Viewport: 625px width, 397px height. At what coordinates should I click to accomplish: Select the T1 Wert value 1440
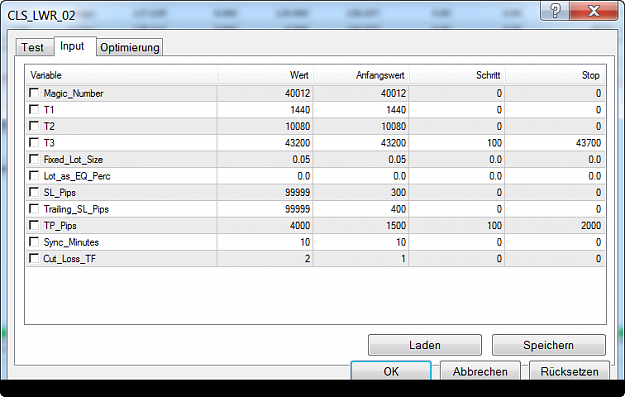pyautogui.click(x=300, y=110)
